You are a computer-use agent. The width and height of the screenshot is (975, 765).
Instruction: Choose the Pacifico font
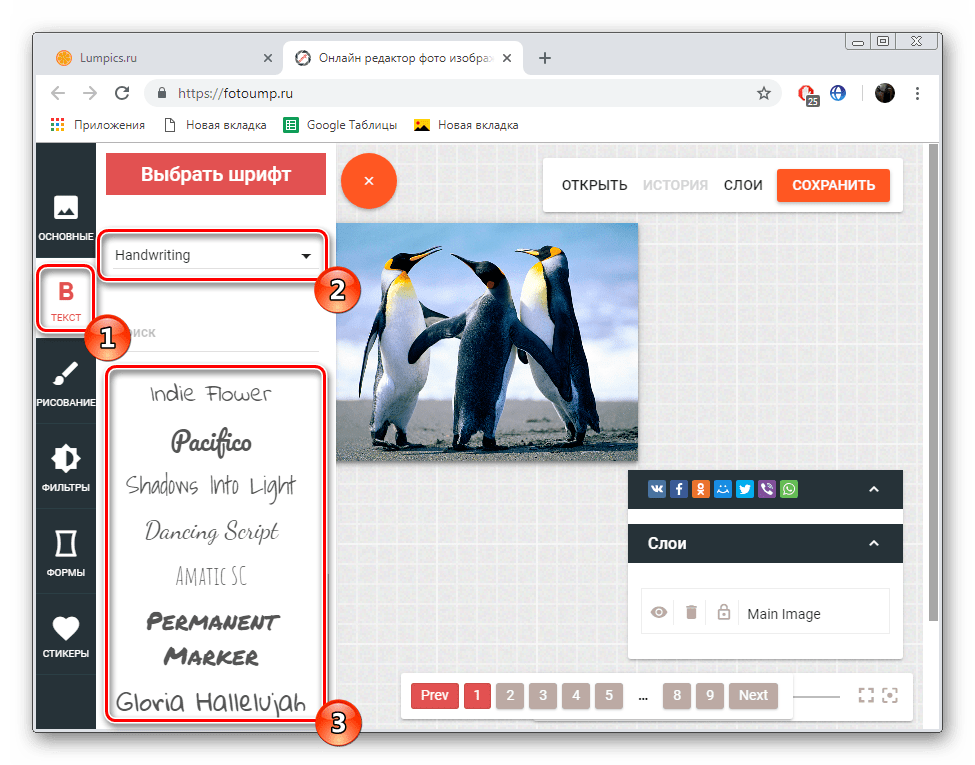(211, 441)
